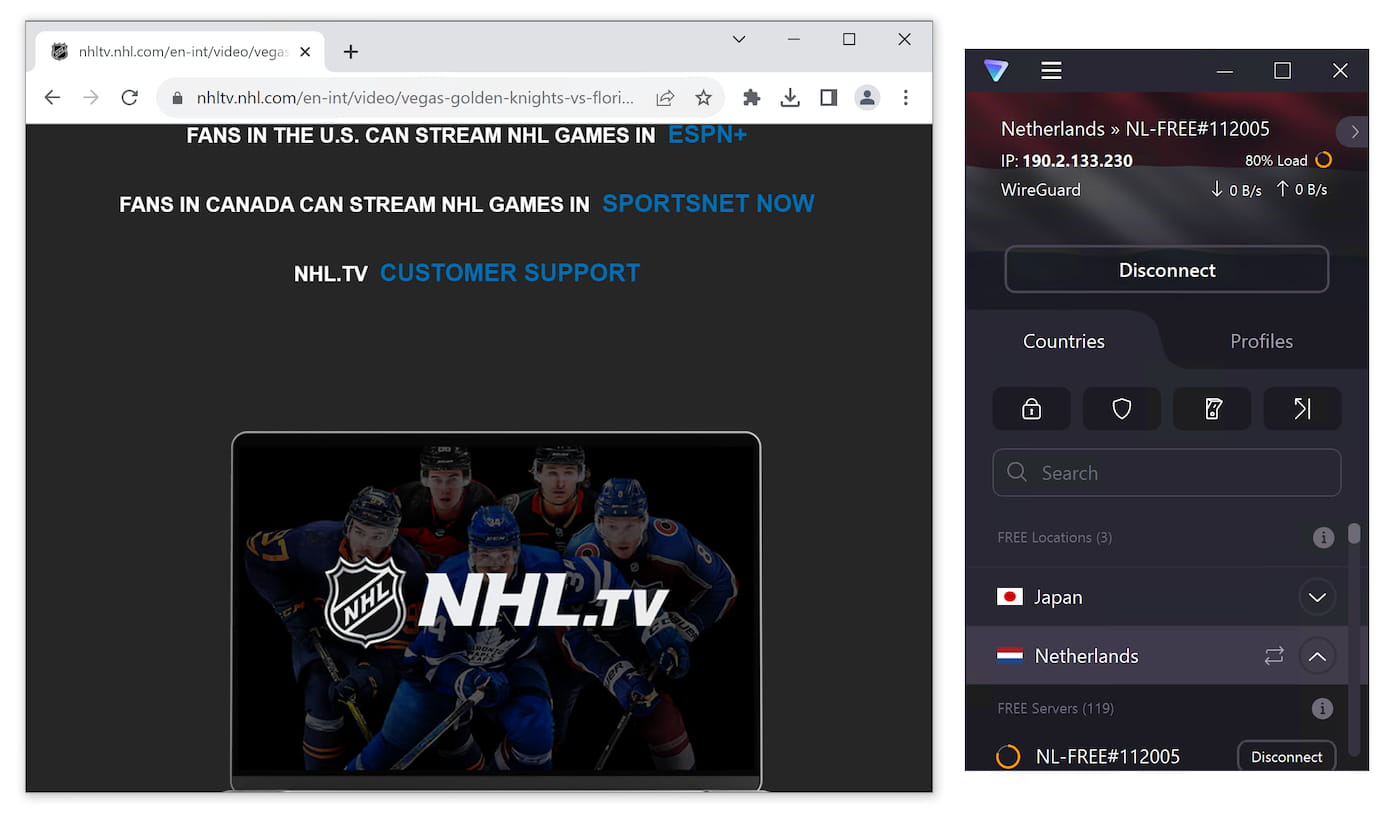Switch to the Countries tab
The height and width of the screenshot is (821, 1400).
pos(1064,341)
